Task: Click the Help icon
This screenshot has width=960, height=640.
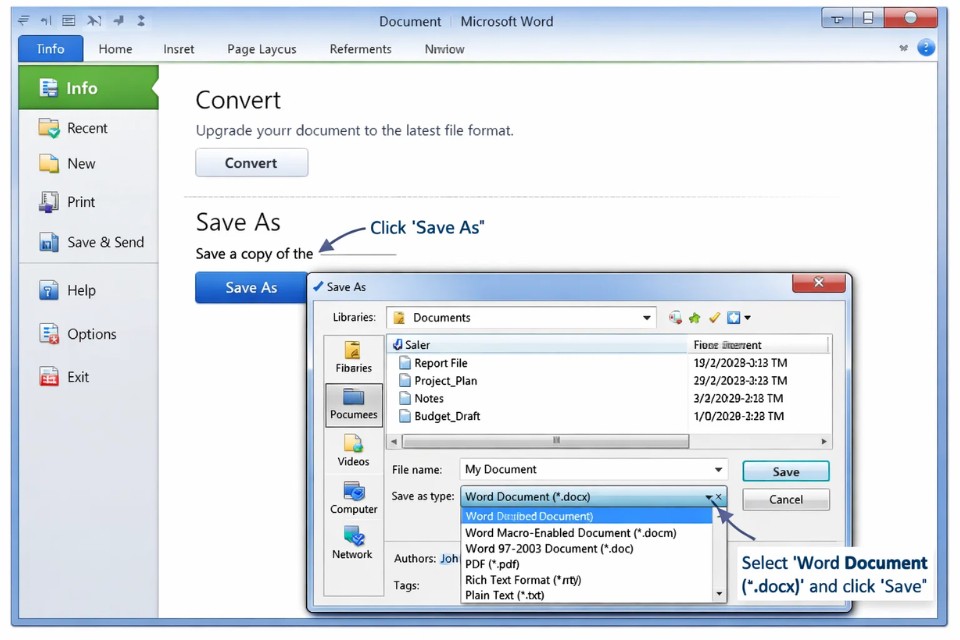Action: [x=50, y=290]
